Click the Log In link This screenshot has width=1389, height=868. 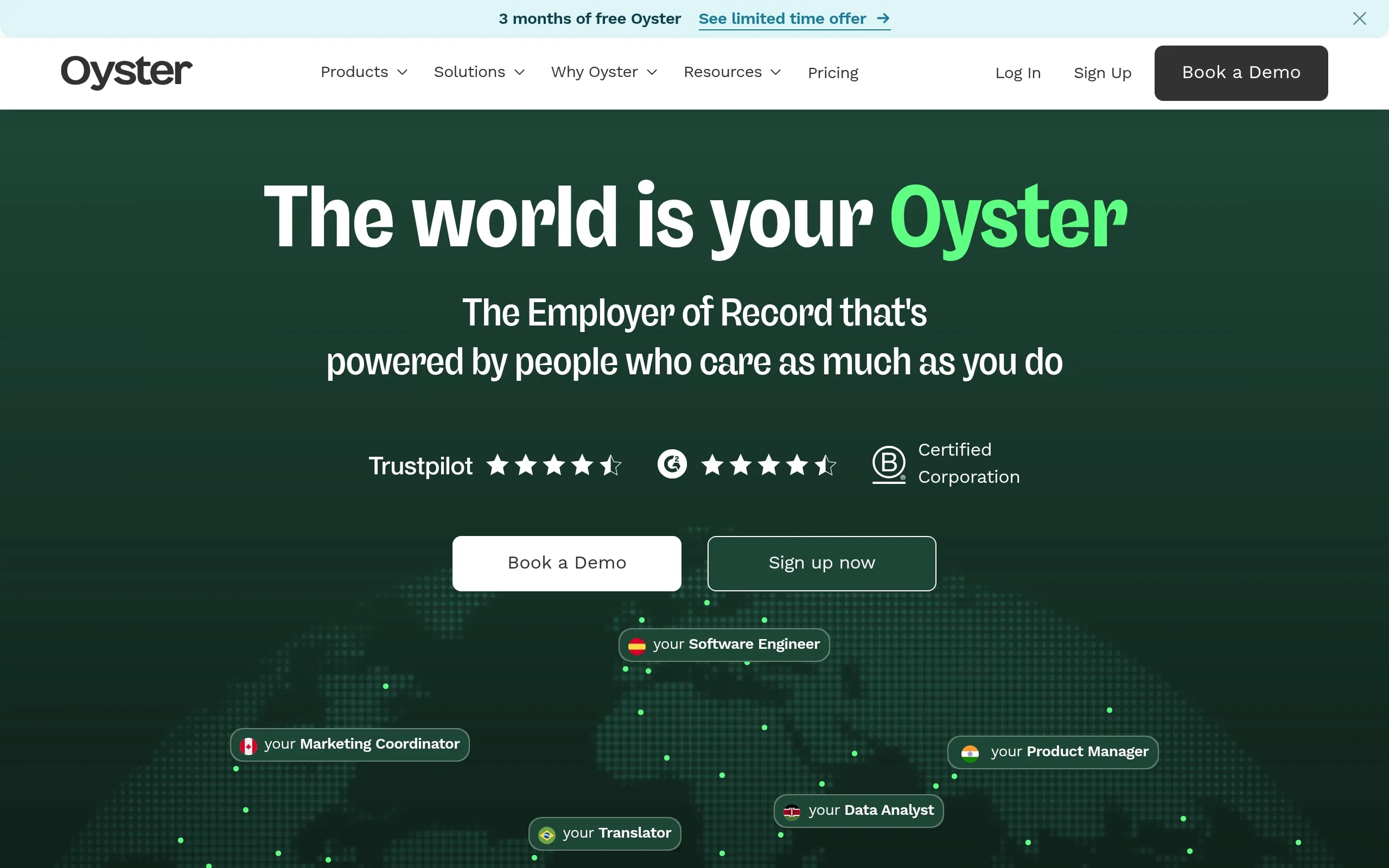click(1018, 73)
